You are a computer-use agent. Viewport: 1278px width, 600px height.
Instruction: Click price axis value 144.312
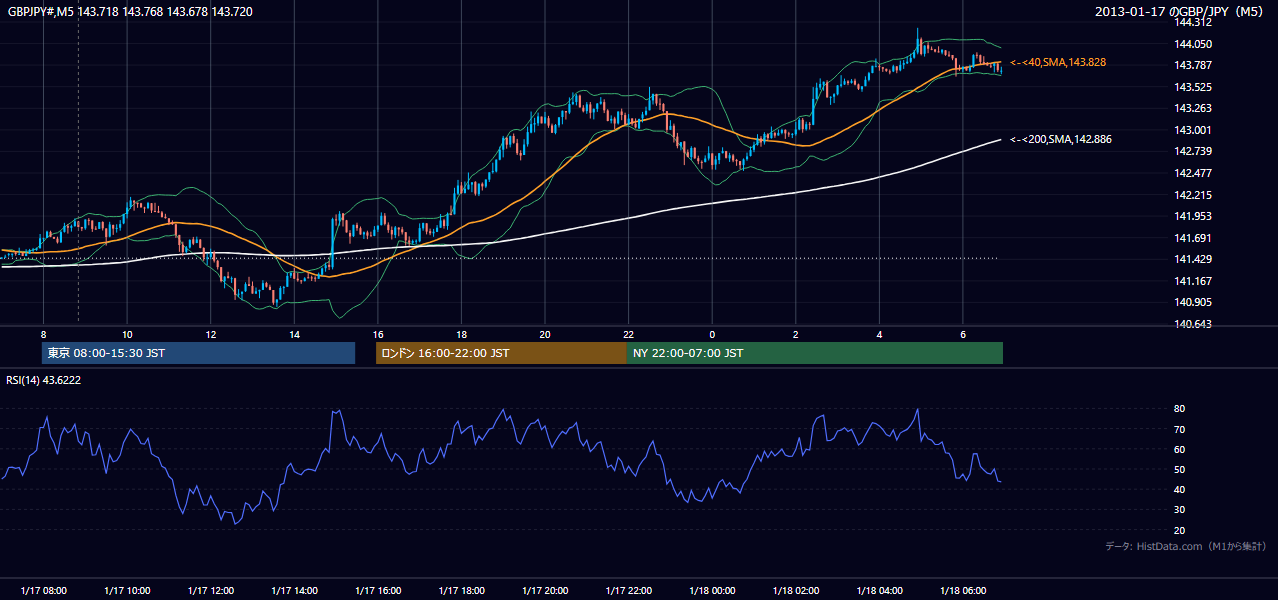click(x=1192, y=23)
